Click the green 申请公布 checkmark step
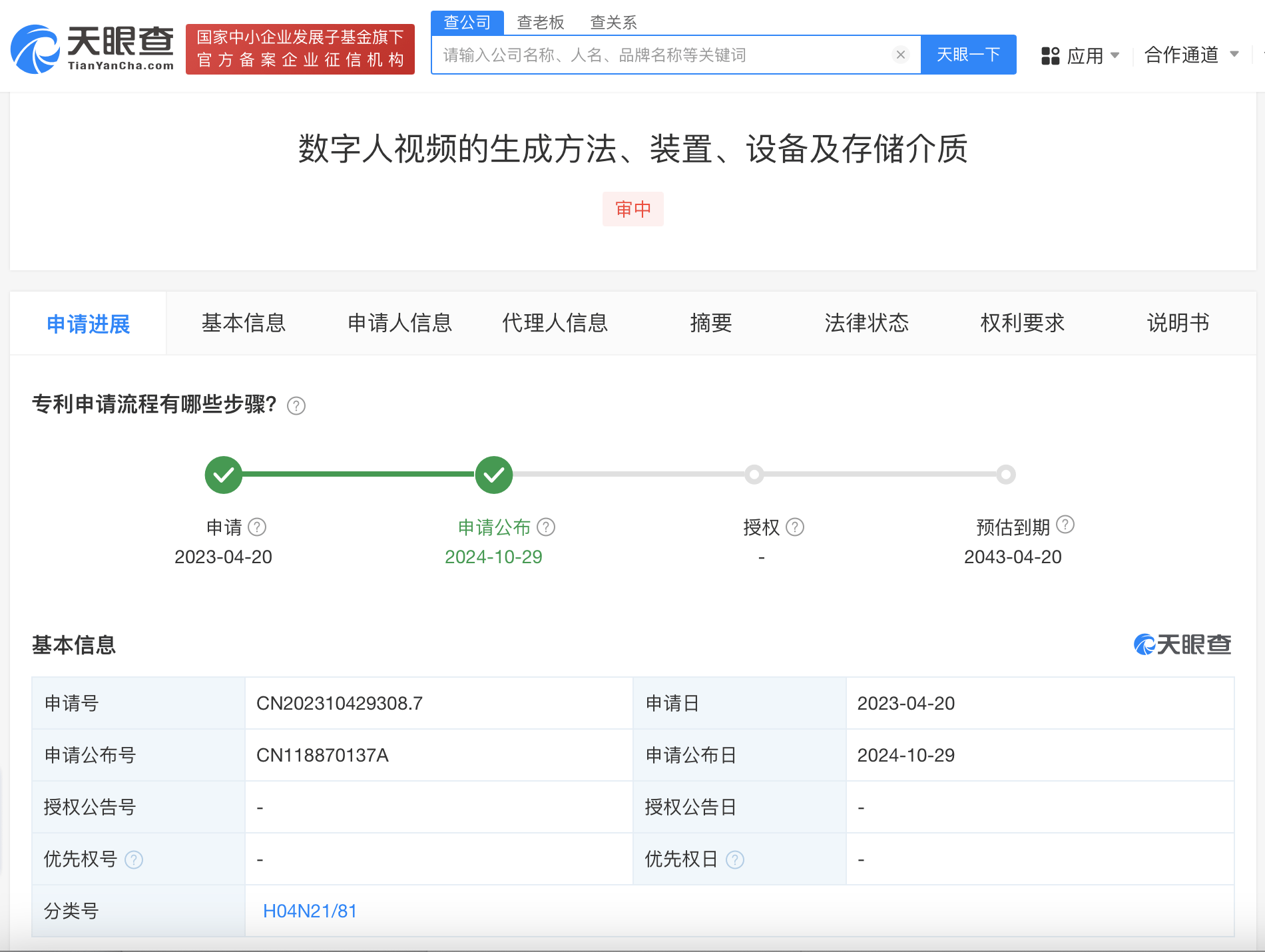The width and height of the screenshot is (1265, 952). point(494,475)
